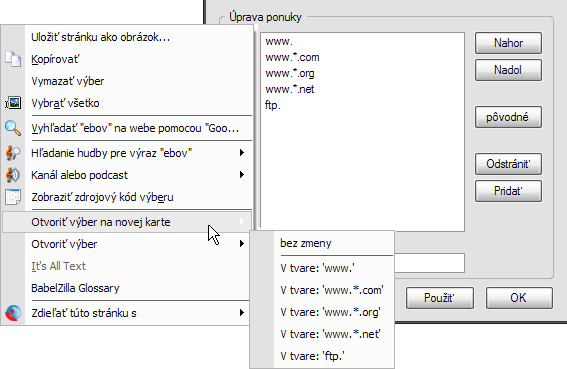
Task: Click the magnifier icon of the web search entry
Action: [x=13, y=128]
